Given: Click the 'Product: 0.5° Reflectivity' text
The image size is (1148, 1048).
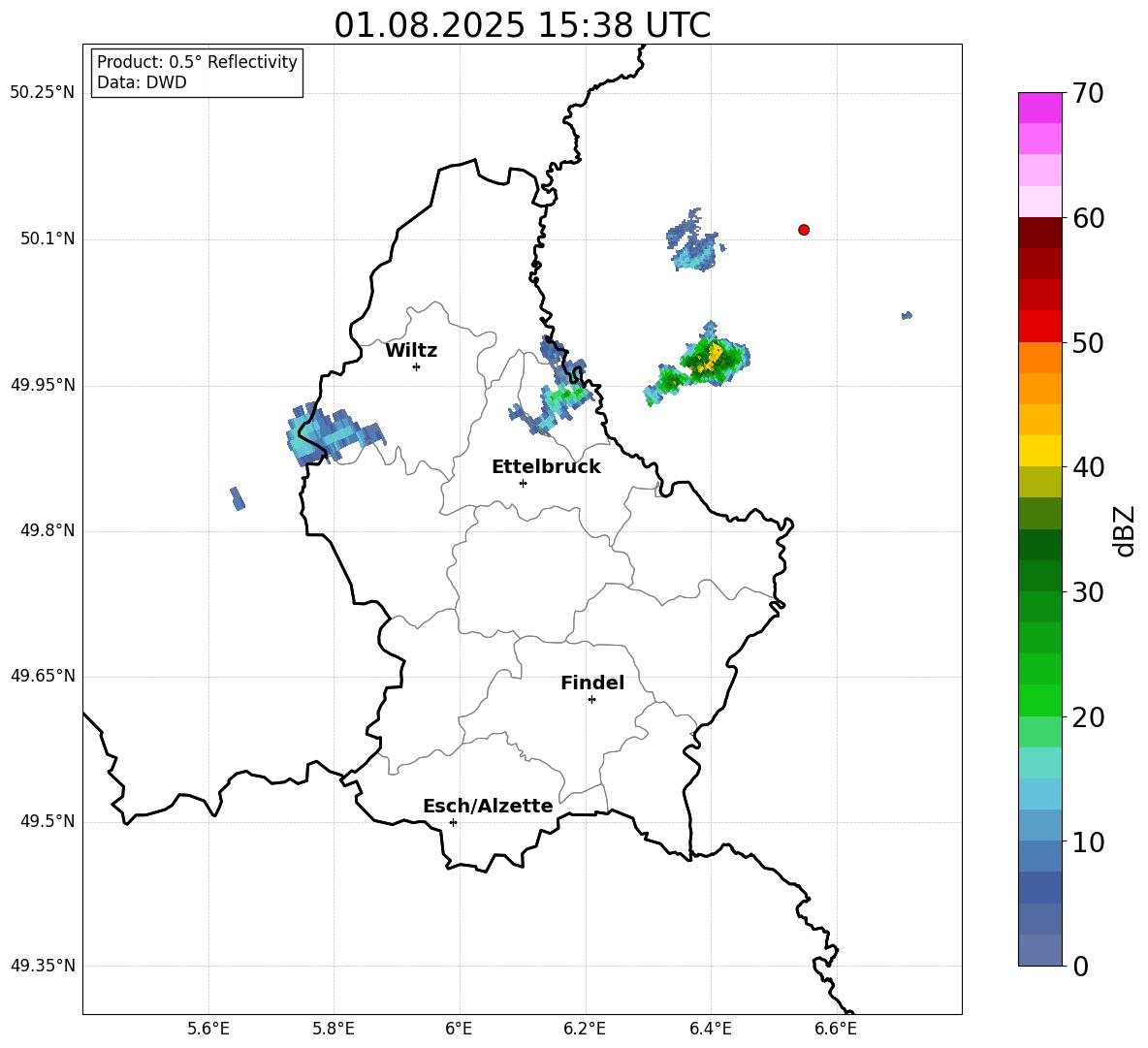Looking at the screenshot, I should tap(197, 62).
